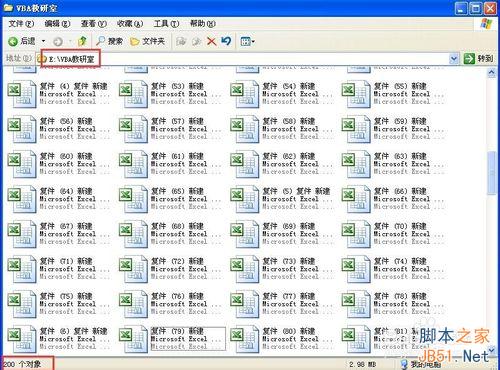Screen dimensions: 500x370
Task: Select Excel file icon 复件 (5) 复件 新建
Action: click(x=245, y=199)
